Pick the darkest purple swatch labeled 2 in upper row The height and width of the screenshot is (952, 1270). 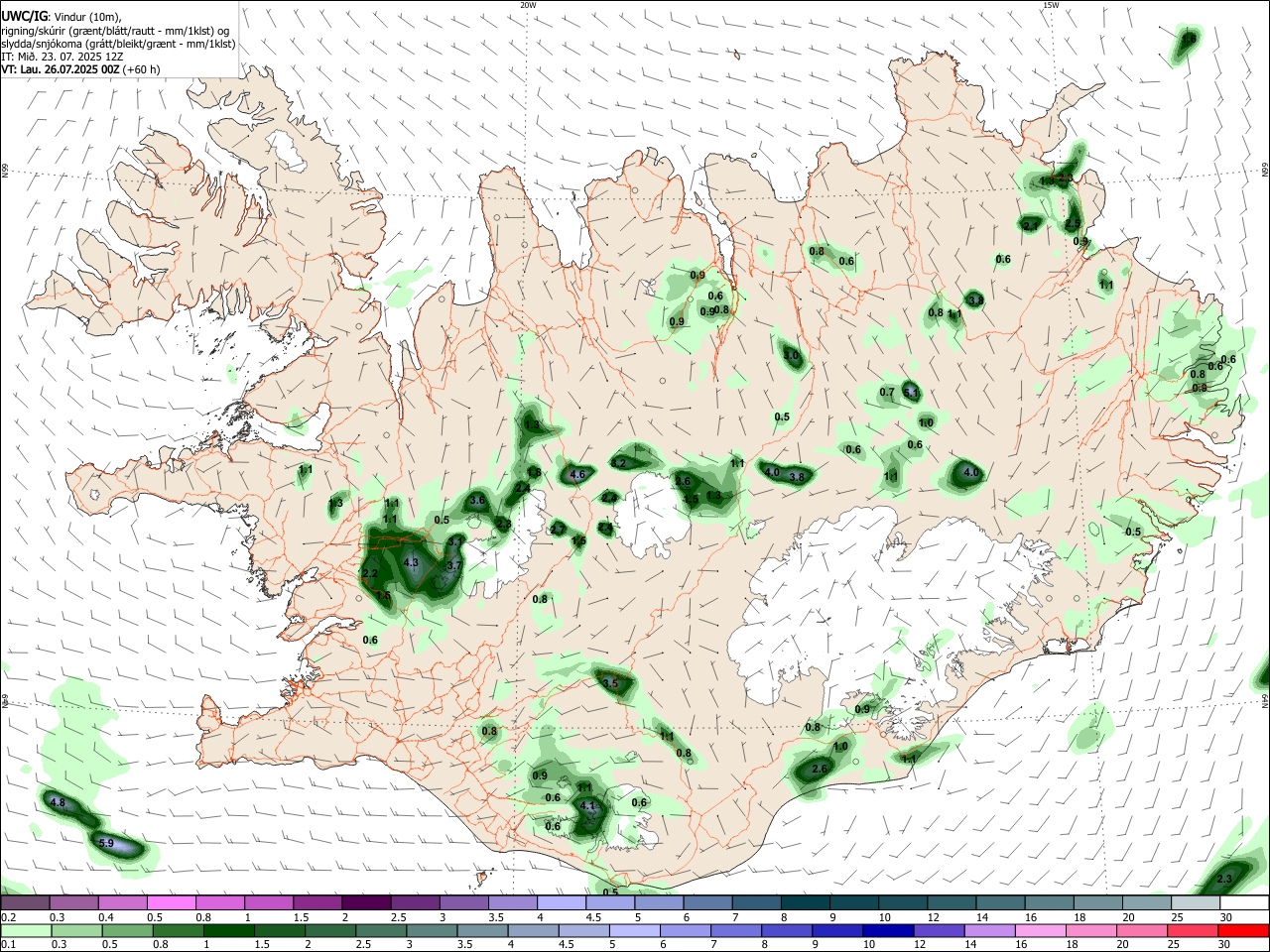366,902
